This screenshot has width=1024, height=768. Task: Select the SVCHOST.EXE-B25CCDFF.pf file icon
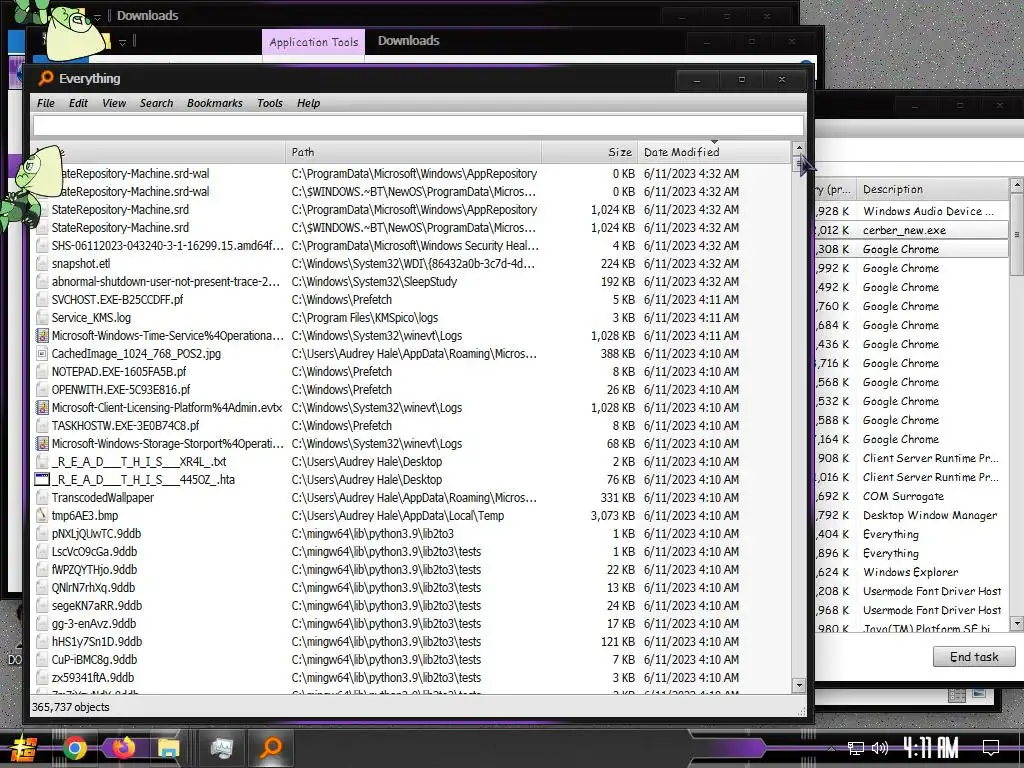click(42, 300)
